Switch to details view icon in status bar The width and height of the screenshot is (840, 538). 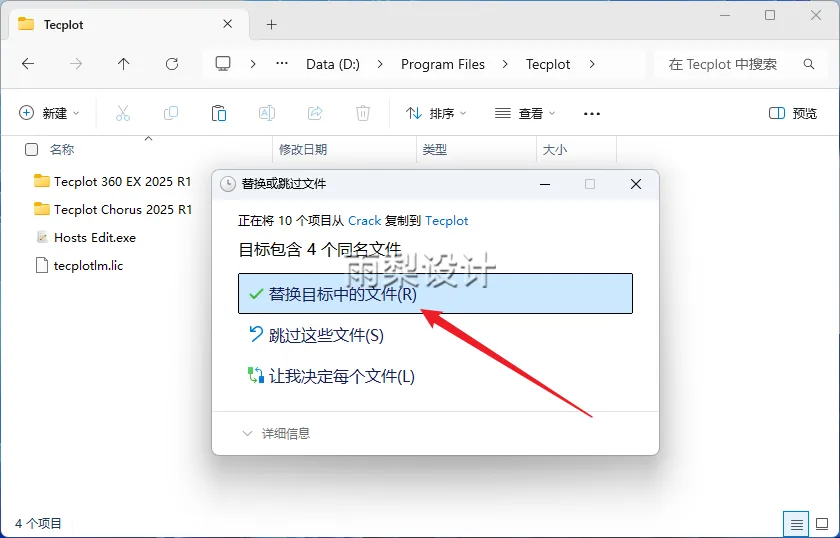pos(796,524)
